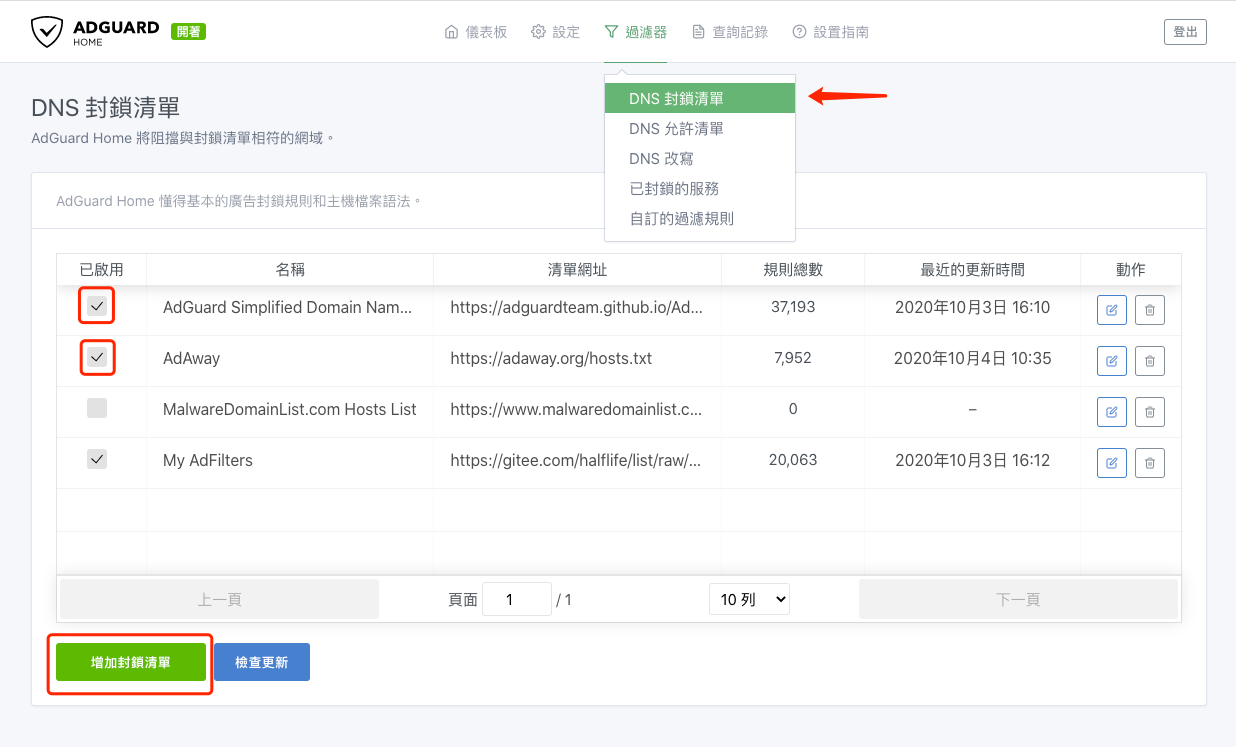The image size is (1236, 747).
Task: Click the AdGuard Home shield logo
Action: 48,31
